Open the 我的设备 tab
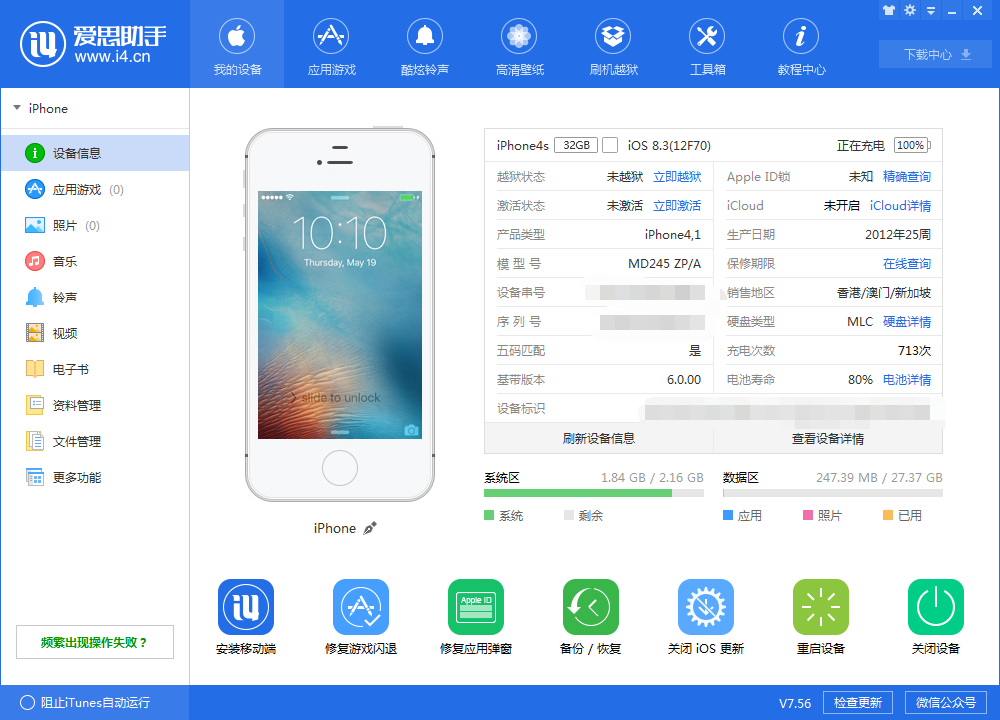The width and height of the screenshot is (1000, 720). [237, 46]
